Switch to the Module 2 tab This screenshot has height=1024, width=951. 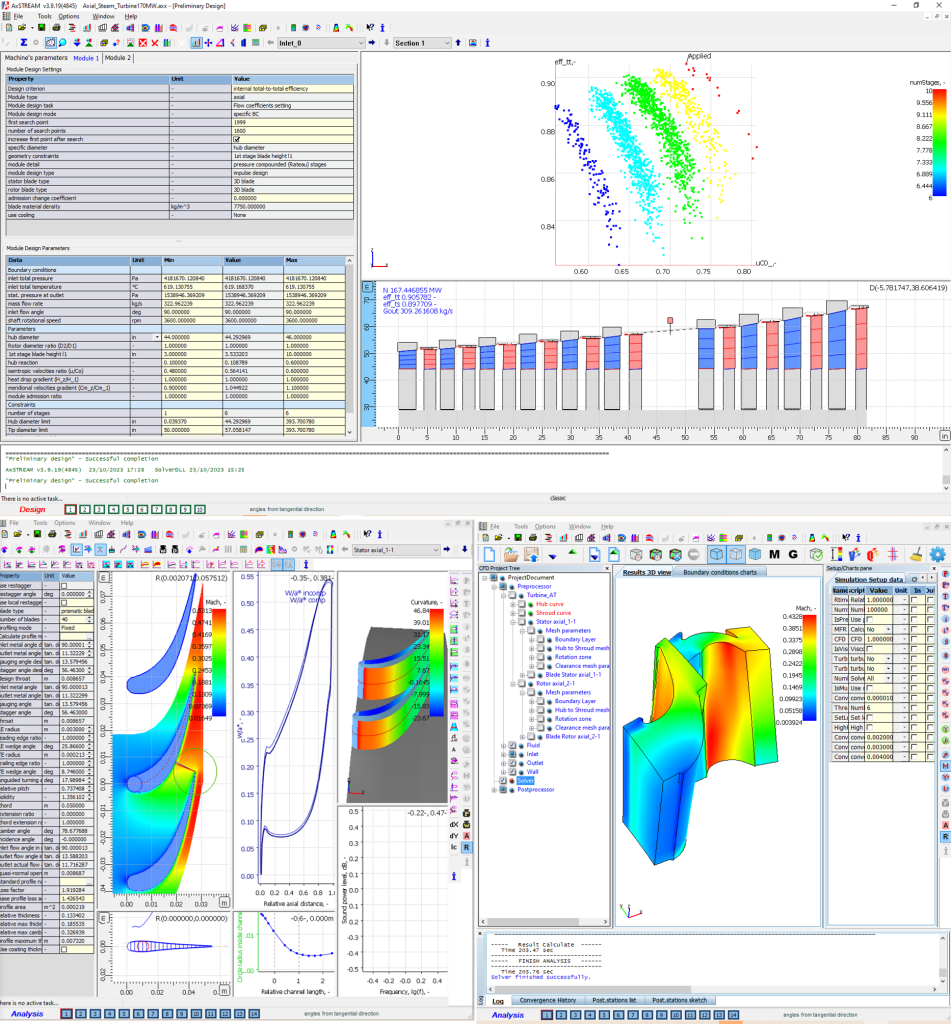[118, 58]
